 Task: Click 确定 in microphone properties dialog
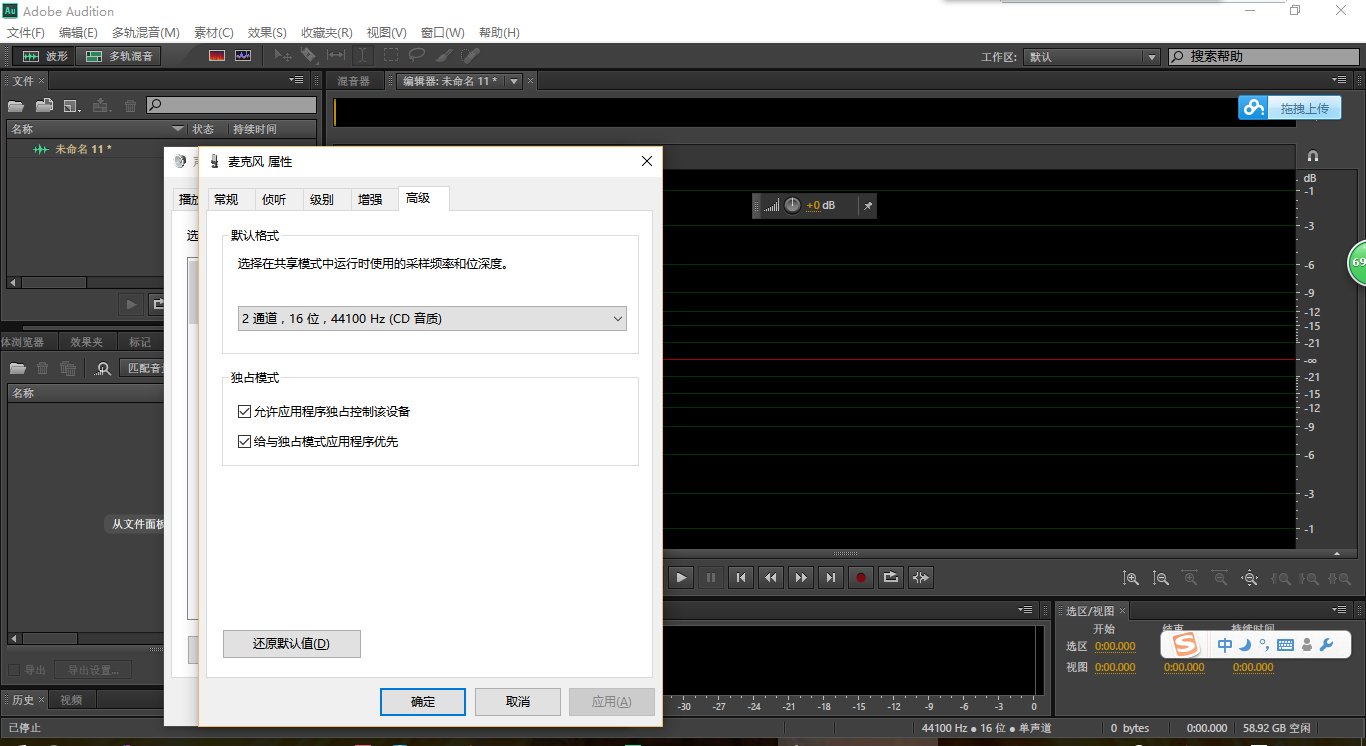423,702
